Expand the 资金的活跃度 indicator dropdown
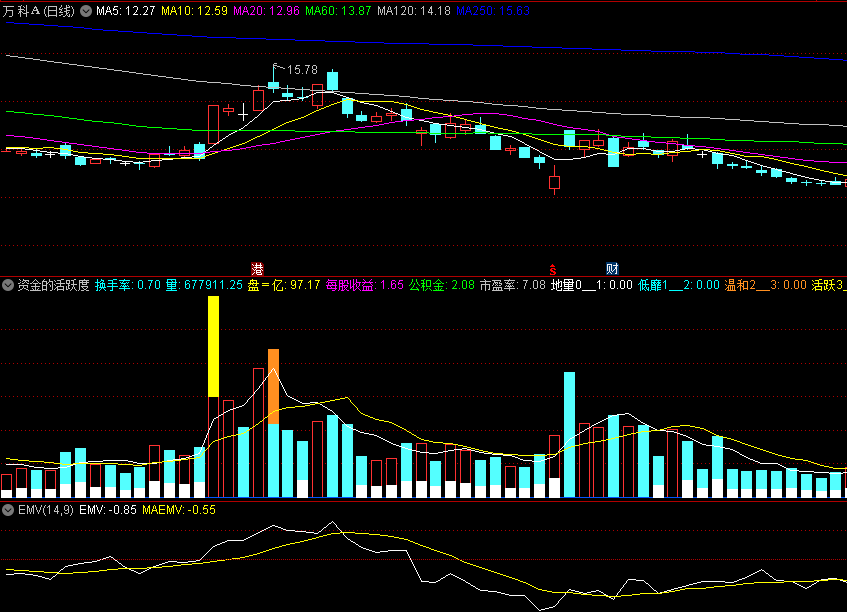Viewport: 847px width, 612px height. 8,285
